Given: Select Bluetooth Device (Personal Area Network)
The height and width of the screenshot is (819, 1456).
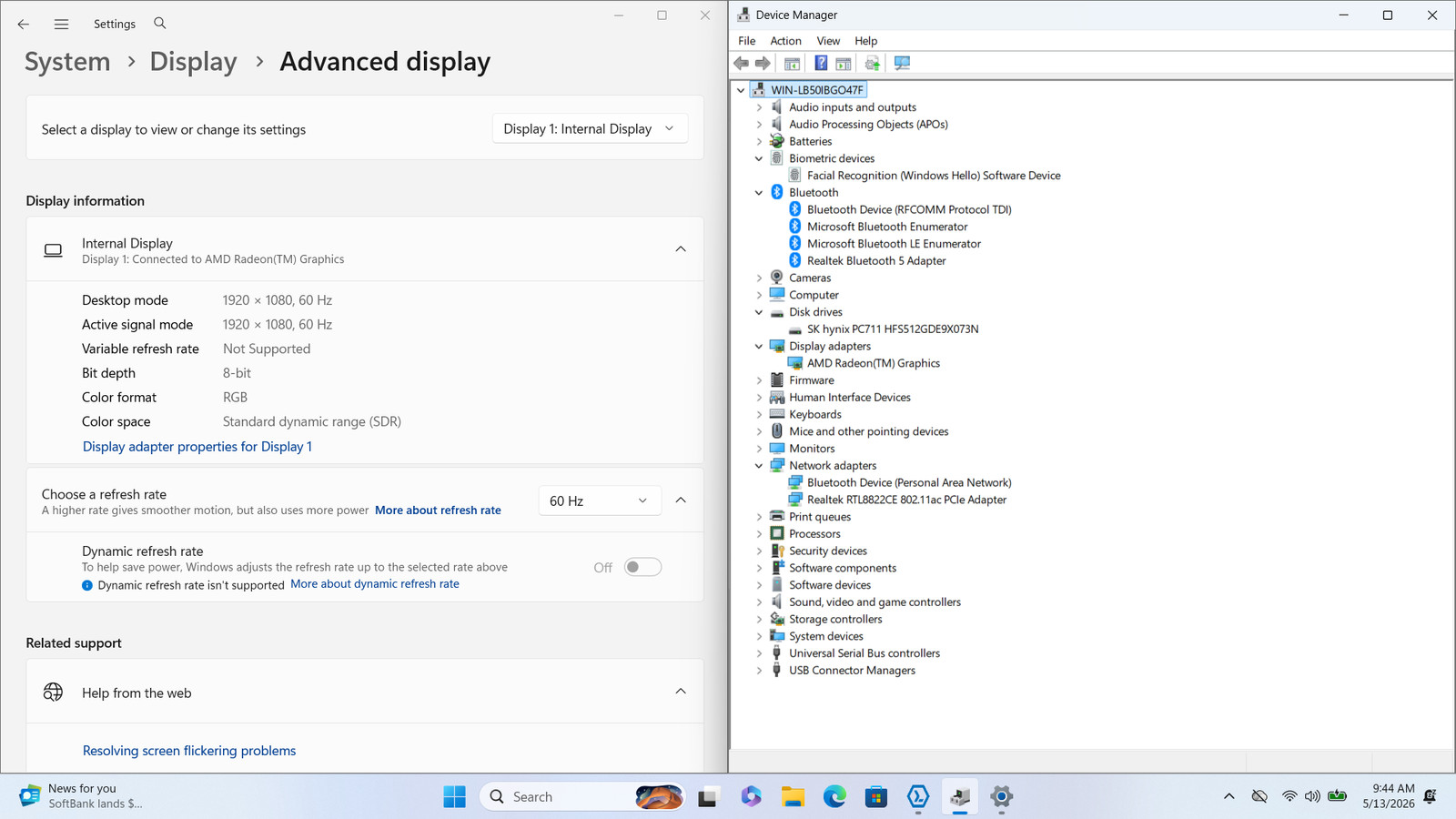Looking at the screenshot, I should coord(909,483).
